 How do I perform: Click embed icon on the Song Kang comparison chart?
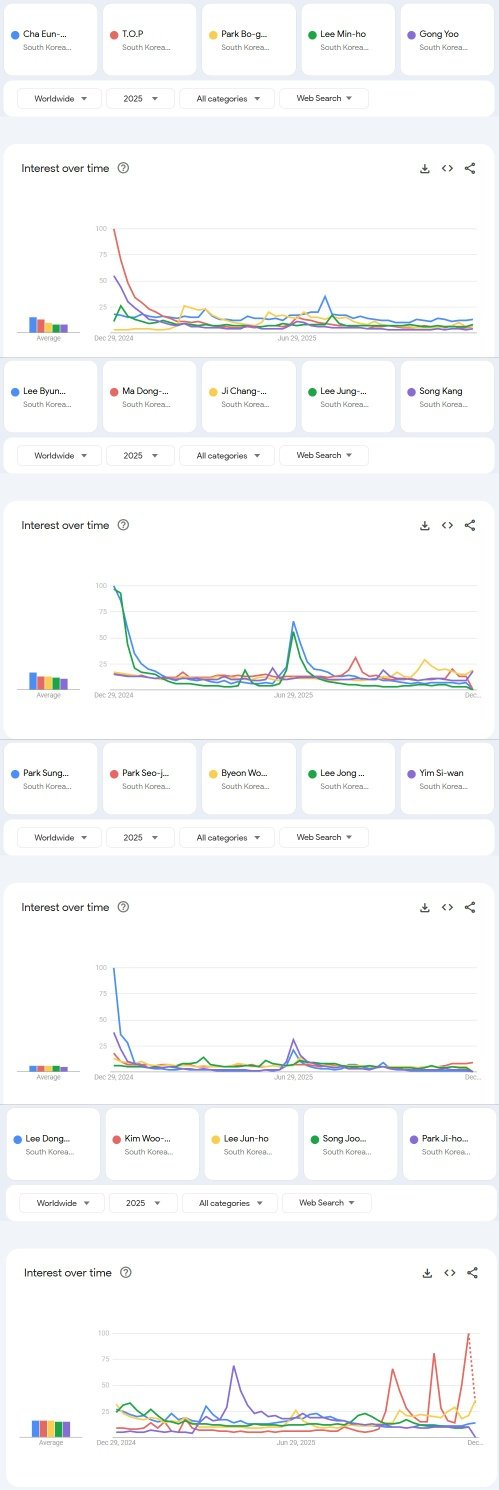click(x=448, y=525)
